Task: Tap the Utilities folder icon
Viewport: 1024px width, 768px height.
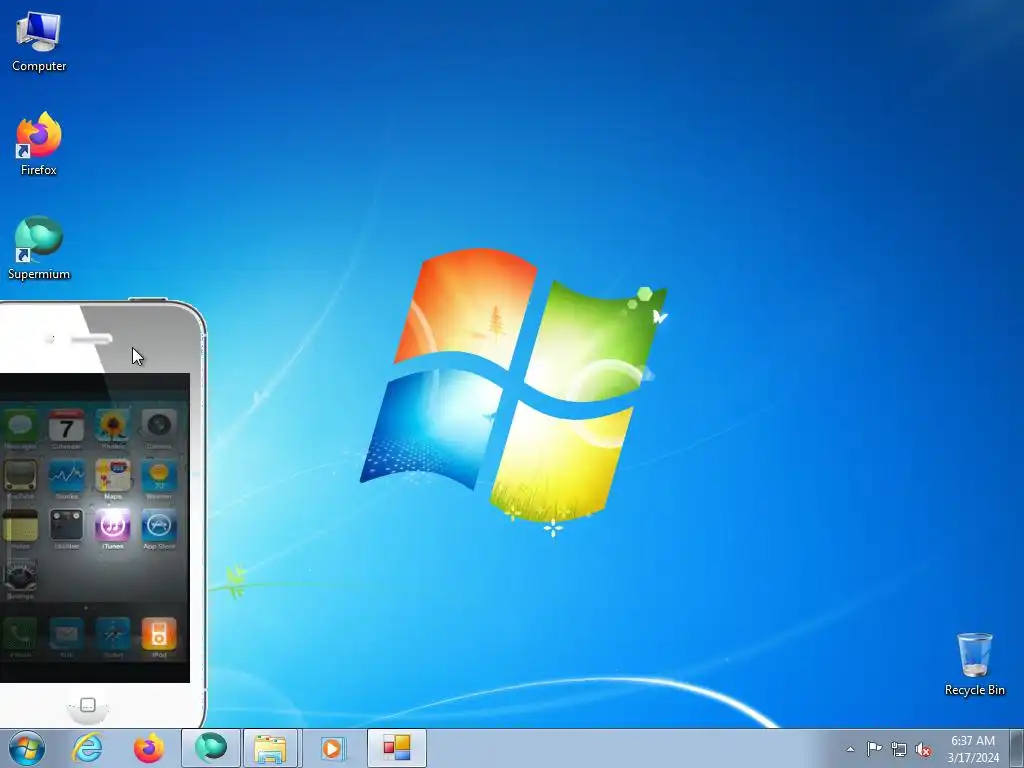Action: pos(67,526)
